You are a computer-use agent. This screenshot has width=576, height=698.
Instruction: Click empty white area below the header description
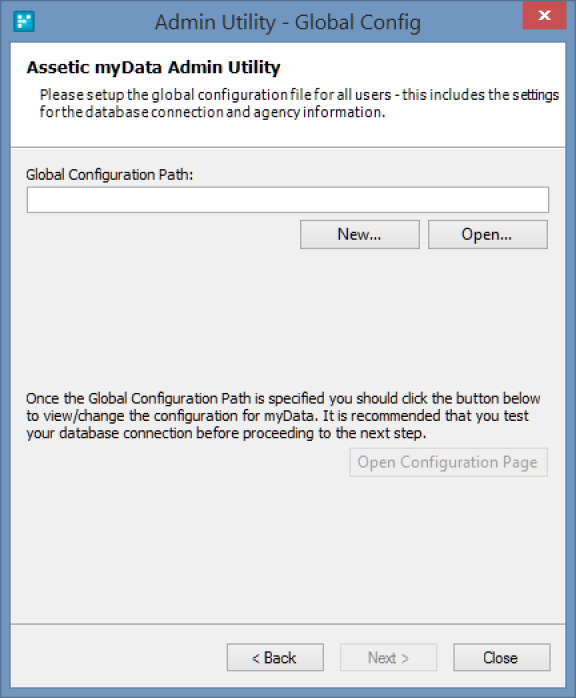coord(288,134)
